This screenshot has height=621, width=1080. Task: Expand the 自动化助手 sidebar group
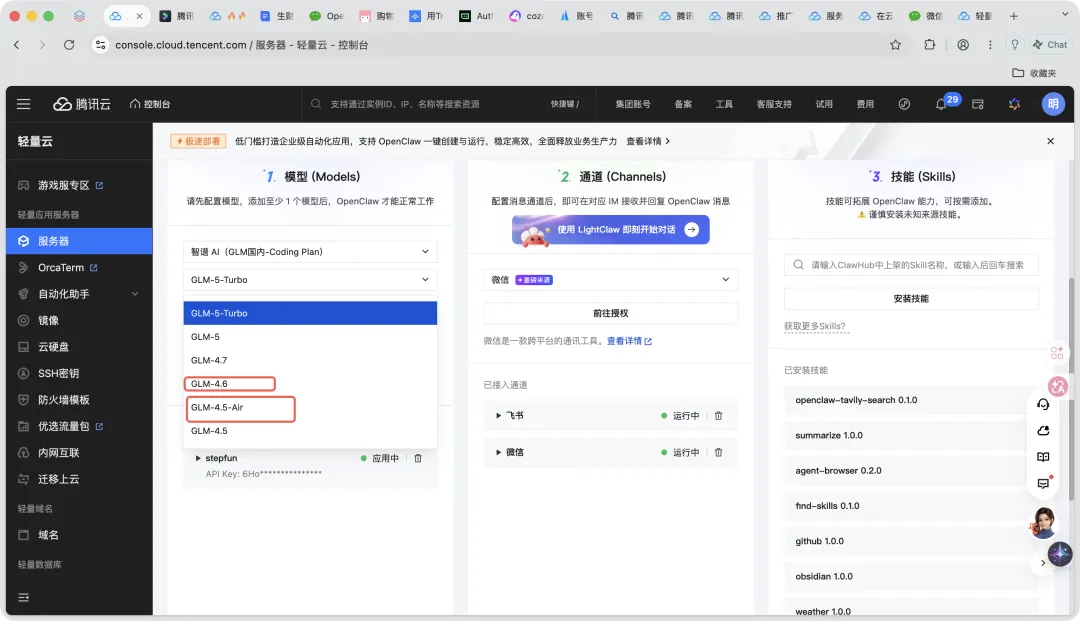79,294
